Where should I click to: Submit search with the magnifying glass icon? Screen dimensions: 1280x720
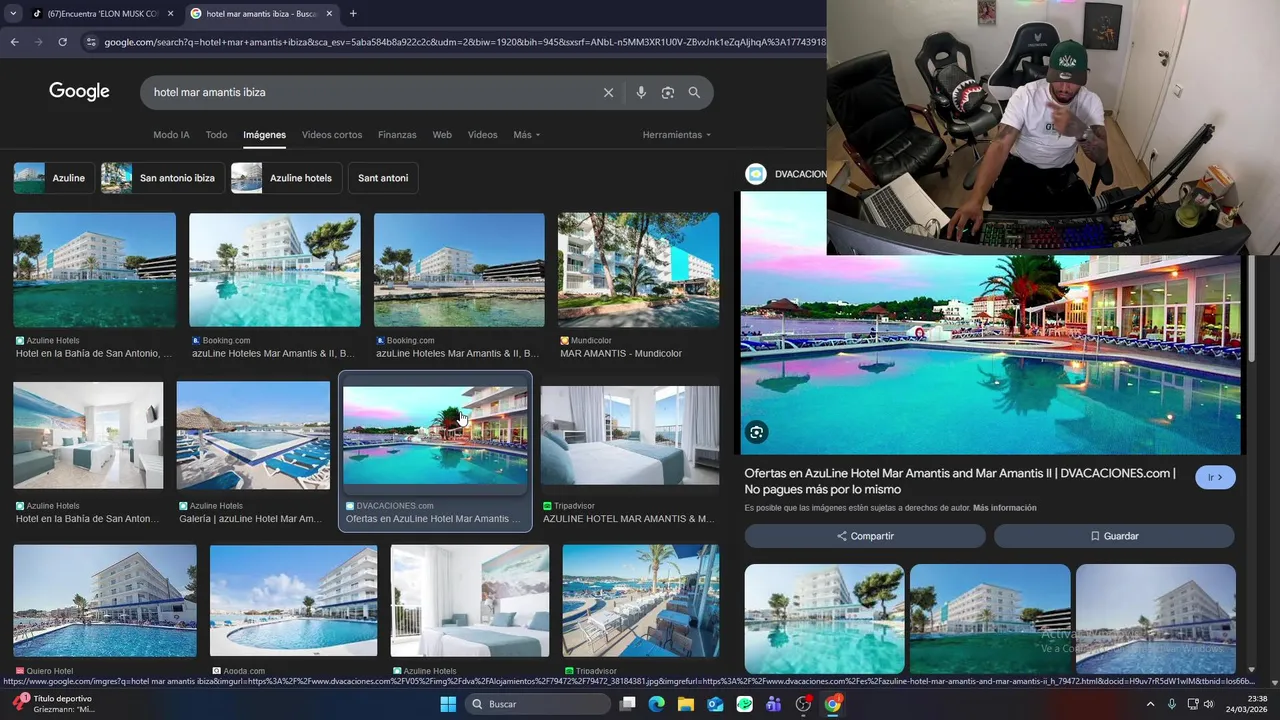click(x=694, y=92)
